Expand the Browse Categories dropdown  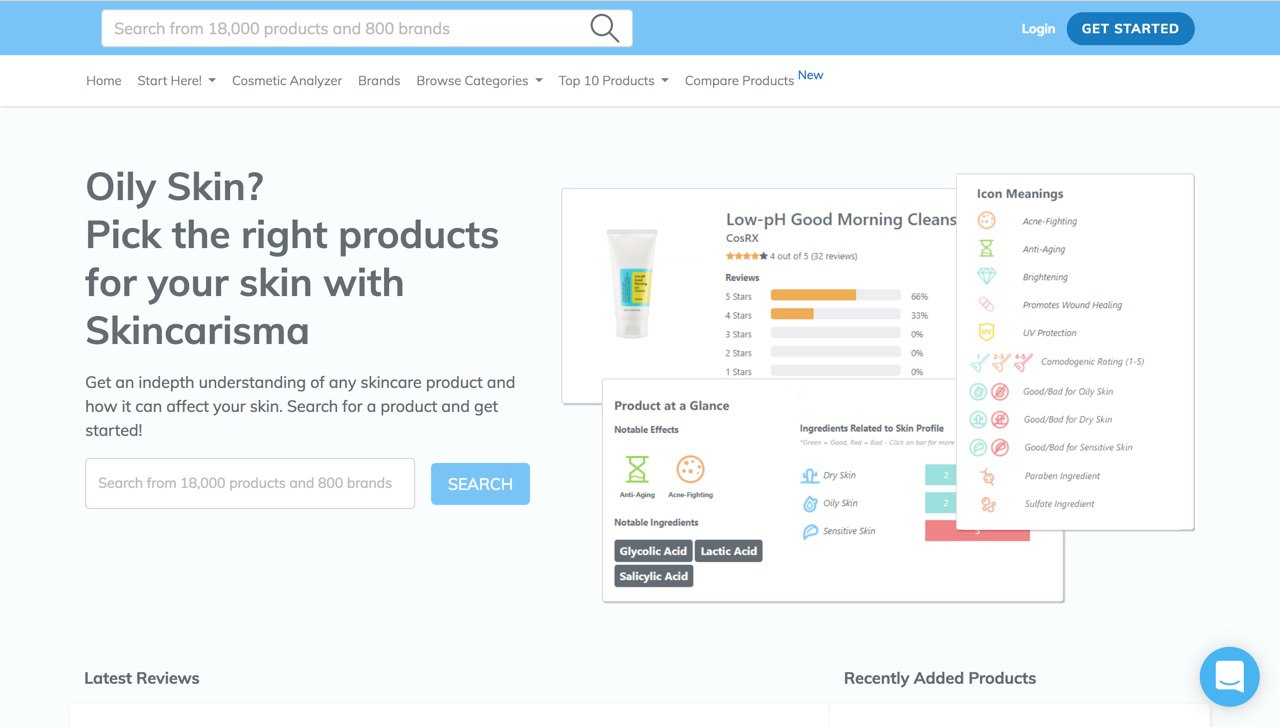coord(479,81)
